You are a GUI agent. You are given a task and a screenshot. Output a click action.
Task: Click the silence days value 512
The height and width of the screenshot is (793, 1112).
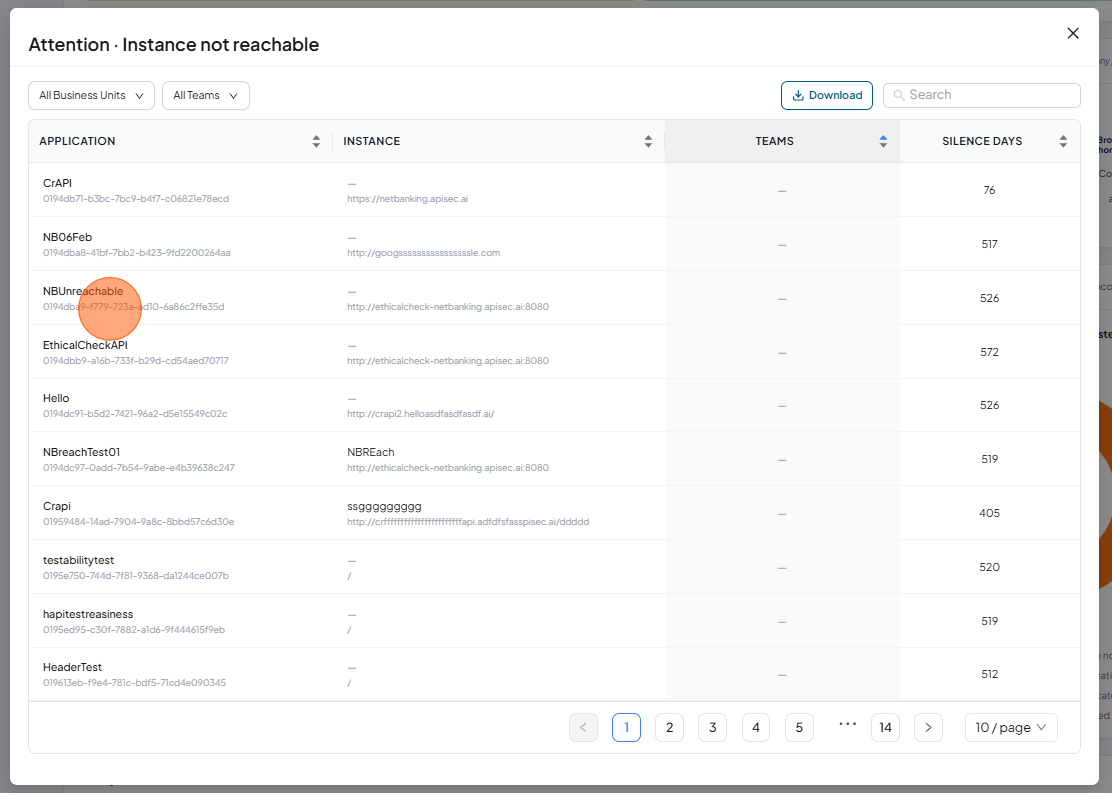point(989,674)
